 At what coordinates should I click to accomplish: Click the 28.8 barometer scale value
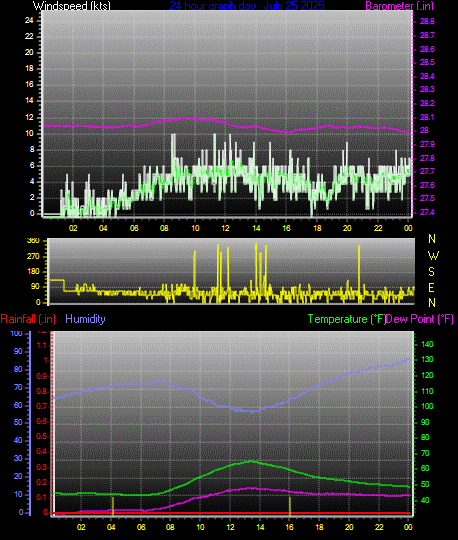pyautogui.click(x=427, y=21)
